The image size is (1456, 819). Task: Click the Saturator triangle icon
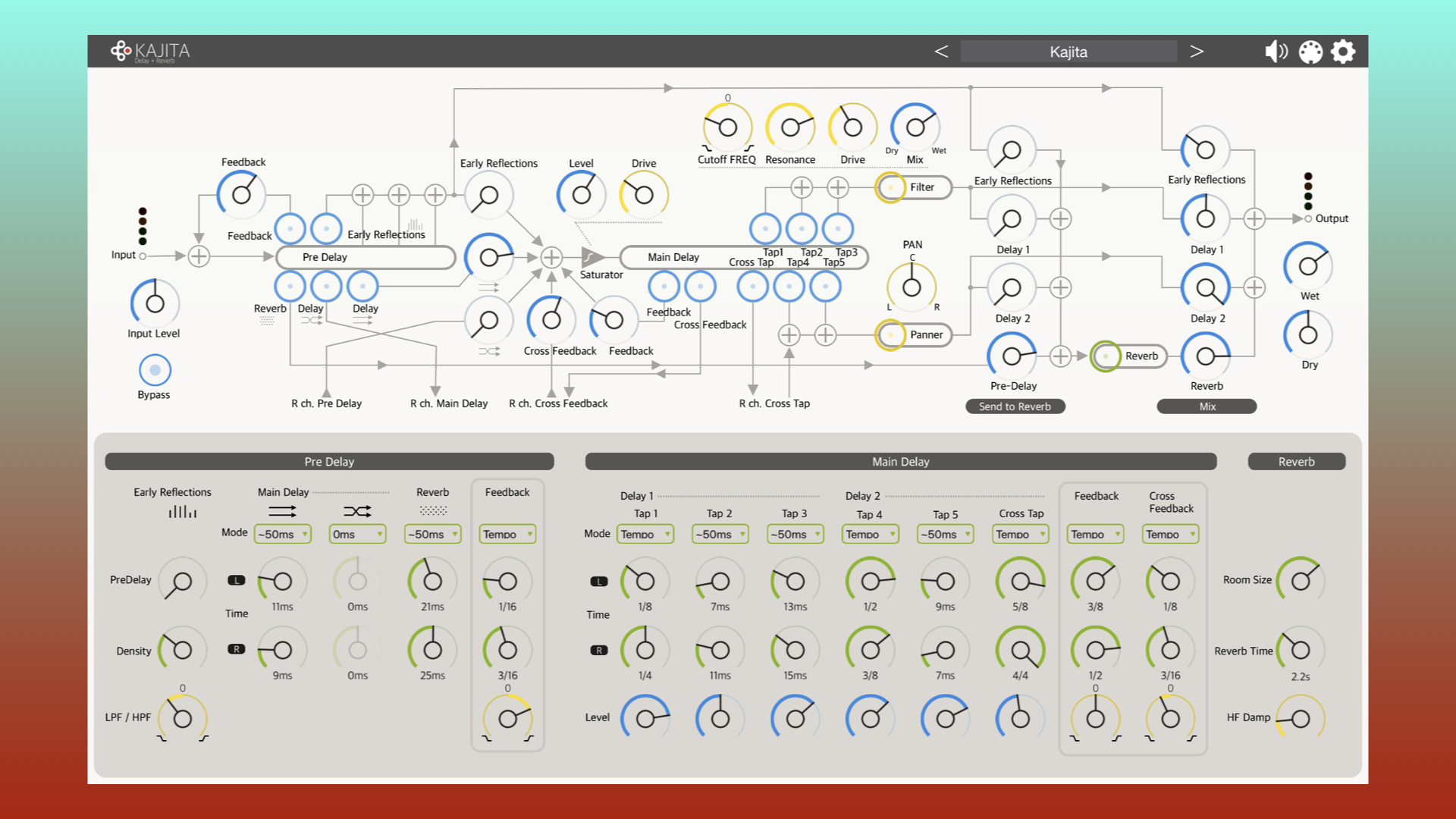click(592, 257)
